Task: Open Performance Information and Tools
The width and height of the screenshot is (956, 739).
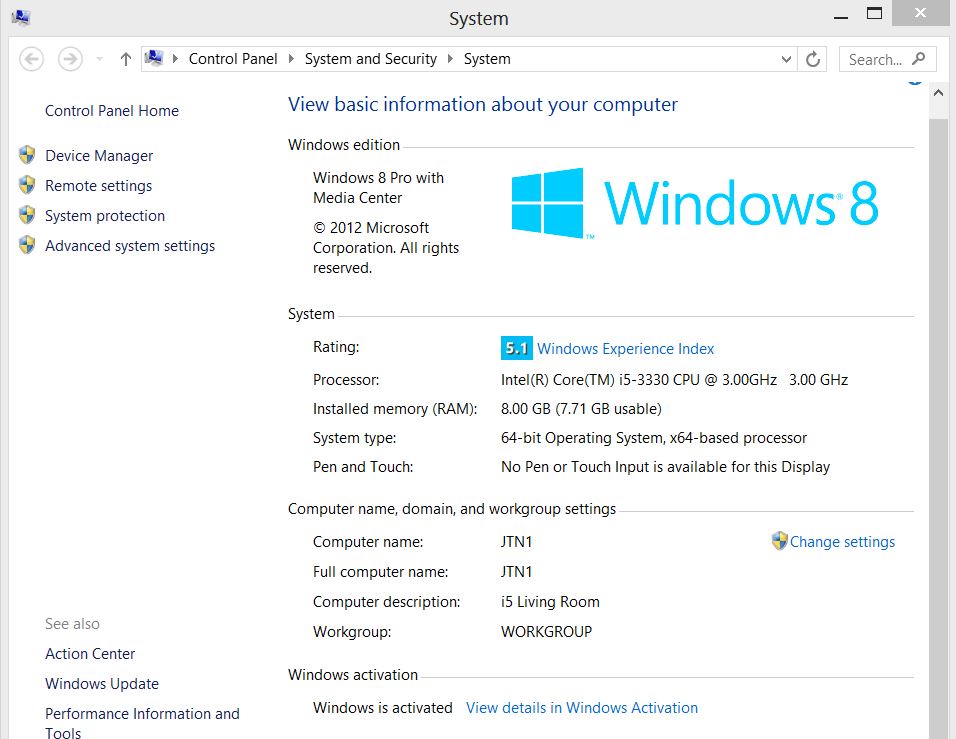Action: click(142, 723)
